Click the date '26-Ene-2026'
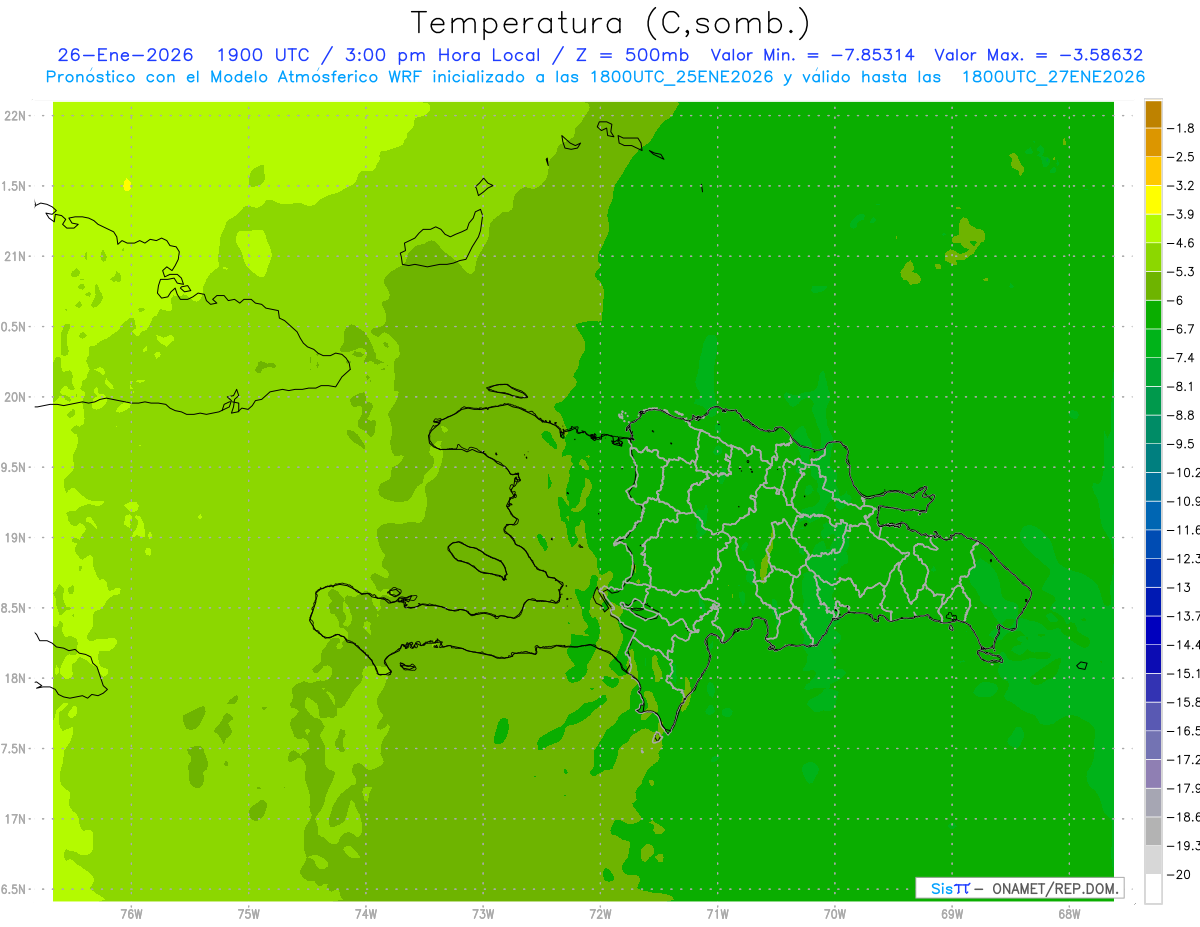 coord(125,55)
